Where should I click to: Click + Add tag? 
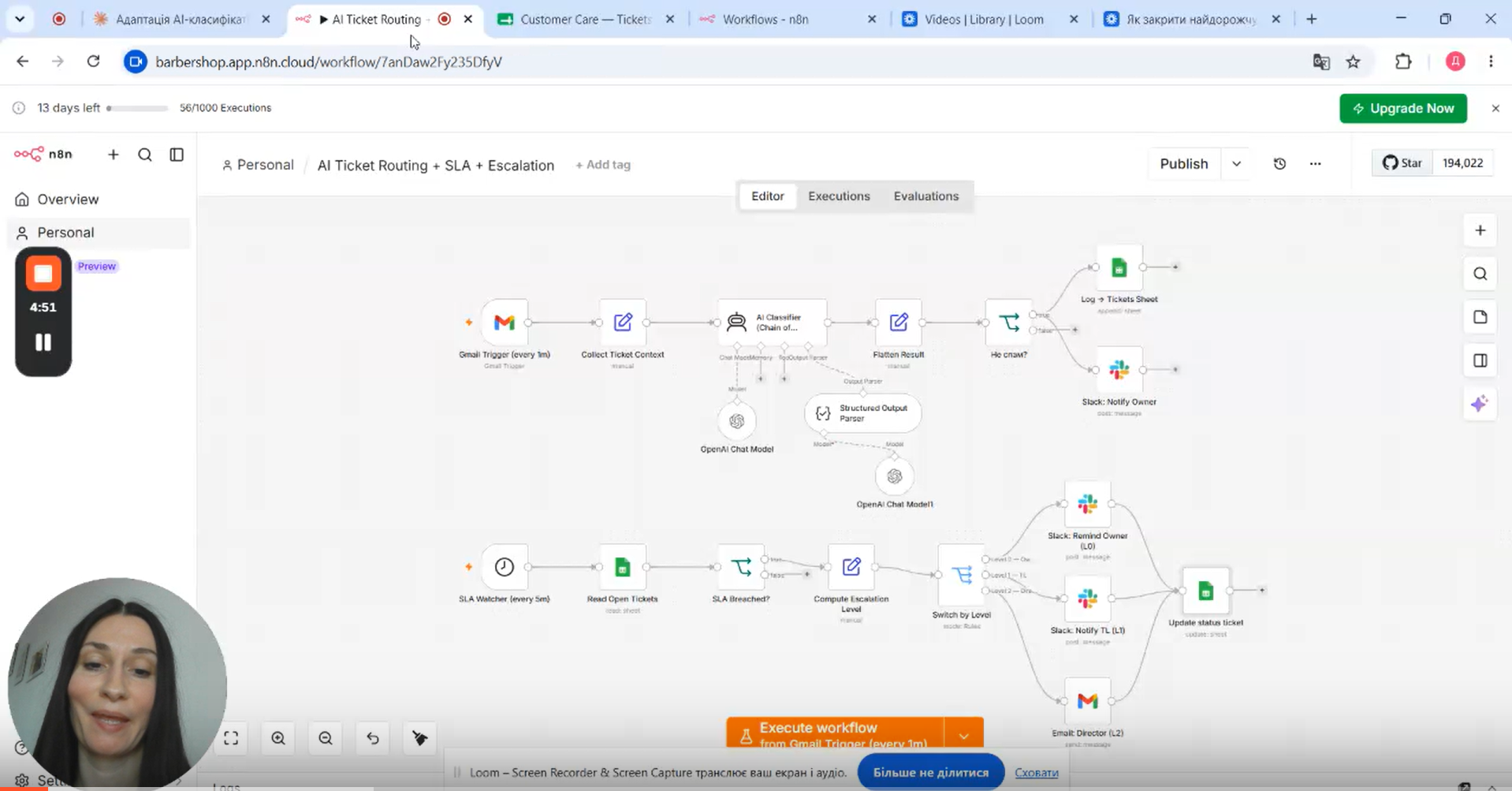point(602,165)
